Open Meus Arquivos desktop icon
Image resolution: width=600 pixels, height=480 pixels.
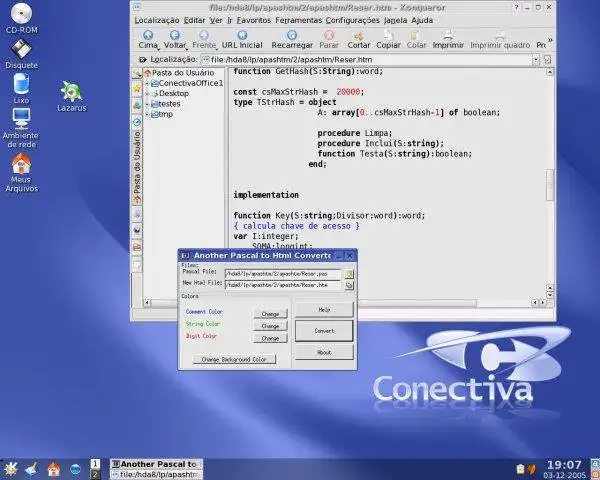click(x=21, y=172)
